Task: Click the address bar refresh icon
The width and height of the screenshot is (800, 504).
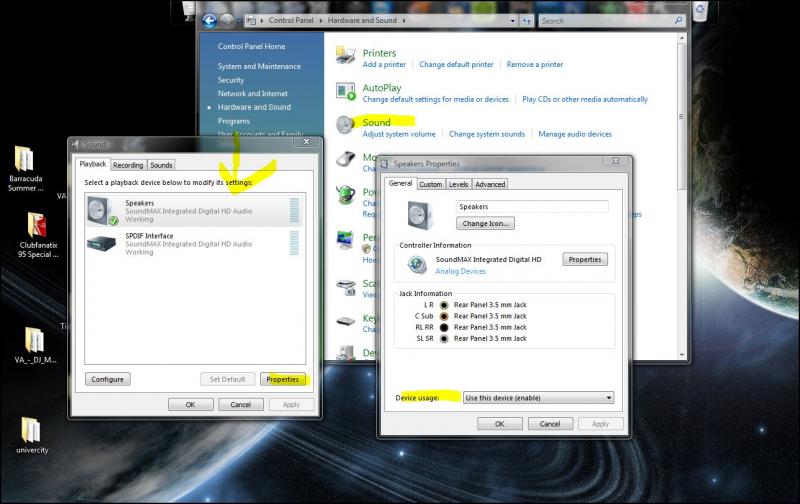Action: [526, 21]
